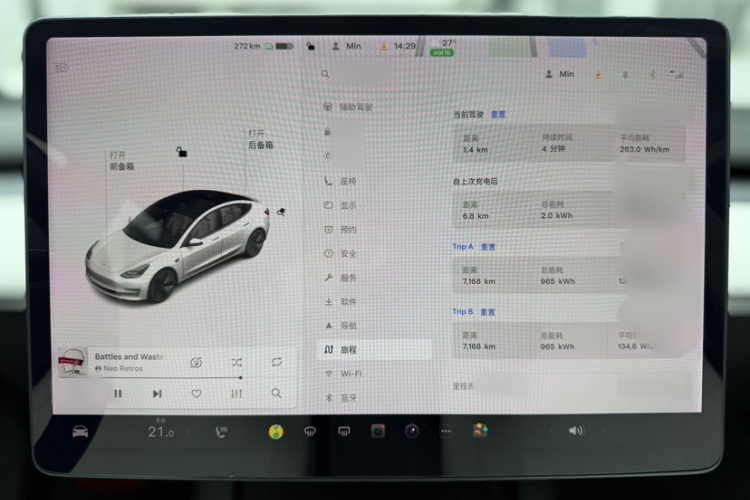
Task: Reset Trip A with its 重置 link
Action: click(x=488, y=247)
